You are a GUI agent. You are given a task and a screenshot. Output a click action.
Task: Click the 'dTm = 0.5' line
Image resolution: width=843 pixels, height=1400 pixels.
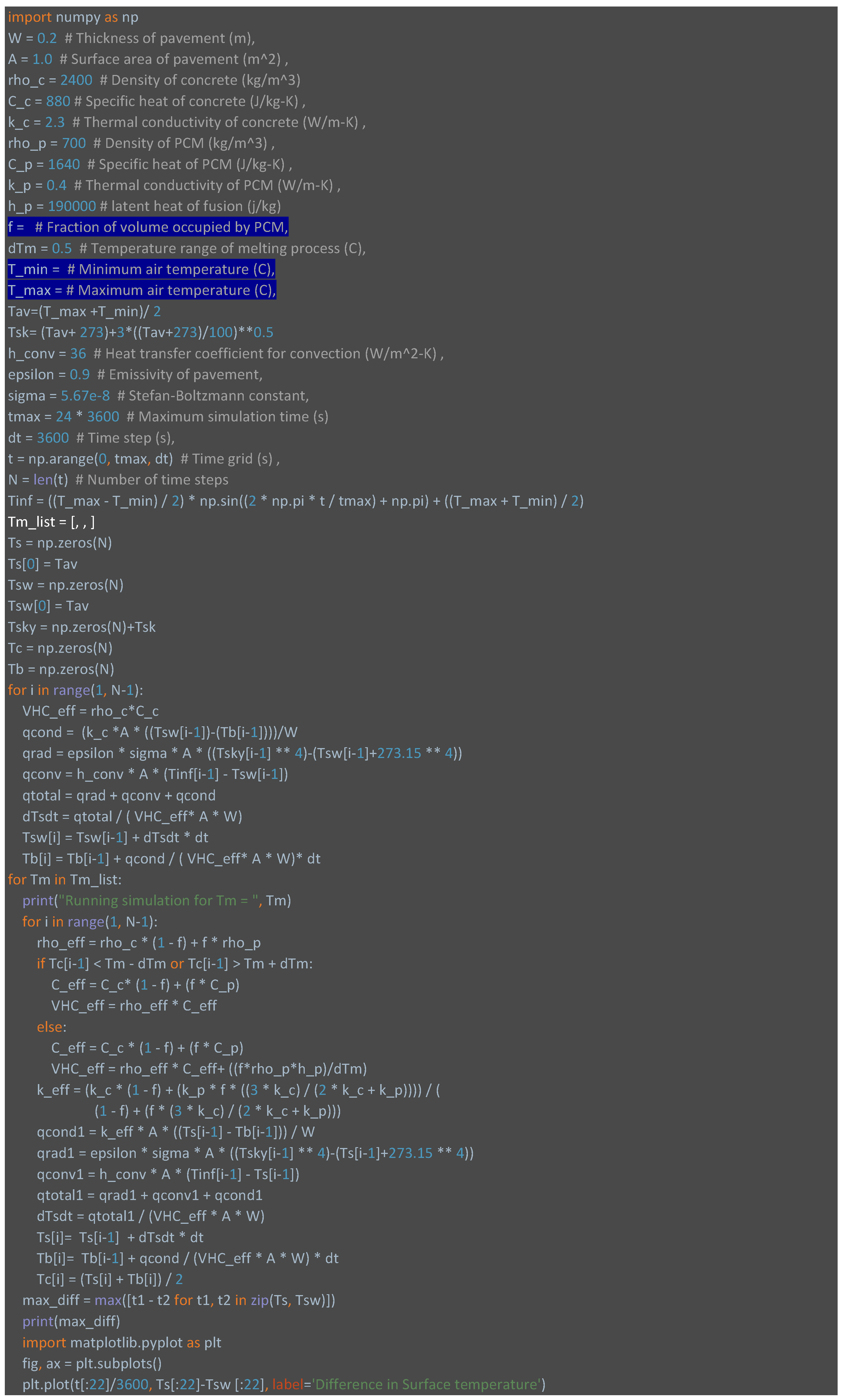[x=187, y=248]
